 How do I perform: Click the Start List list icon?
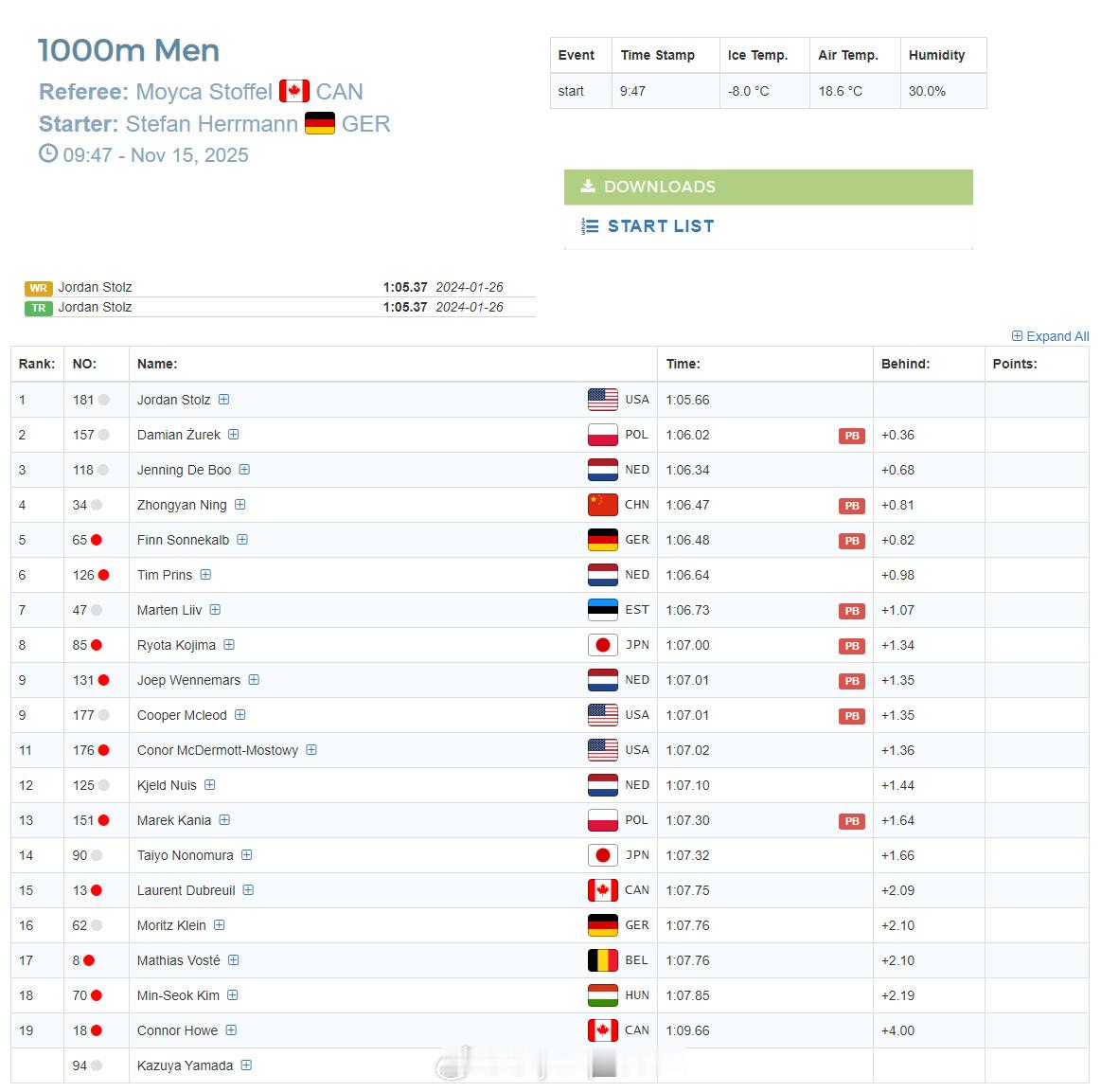(x=590, y=226)
